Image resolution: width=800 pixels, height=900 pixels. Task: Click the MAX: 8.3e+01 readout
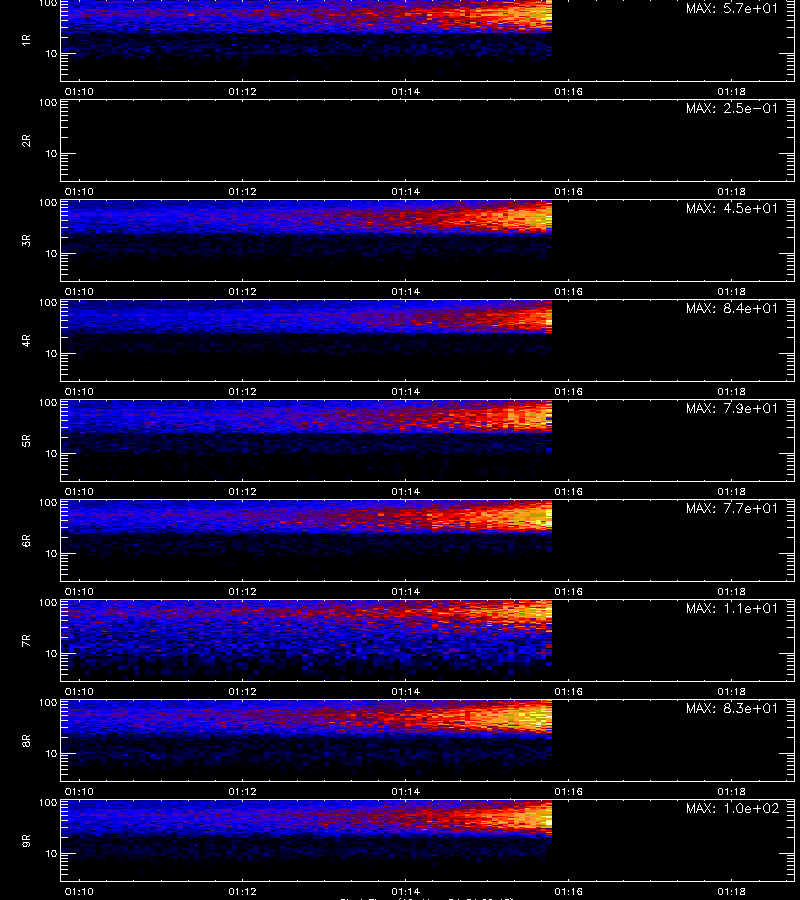point(732,708)
